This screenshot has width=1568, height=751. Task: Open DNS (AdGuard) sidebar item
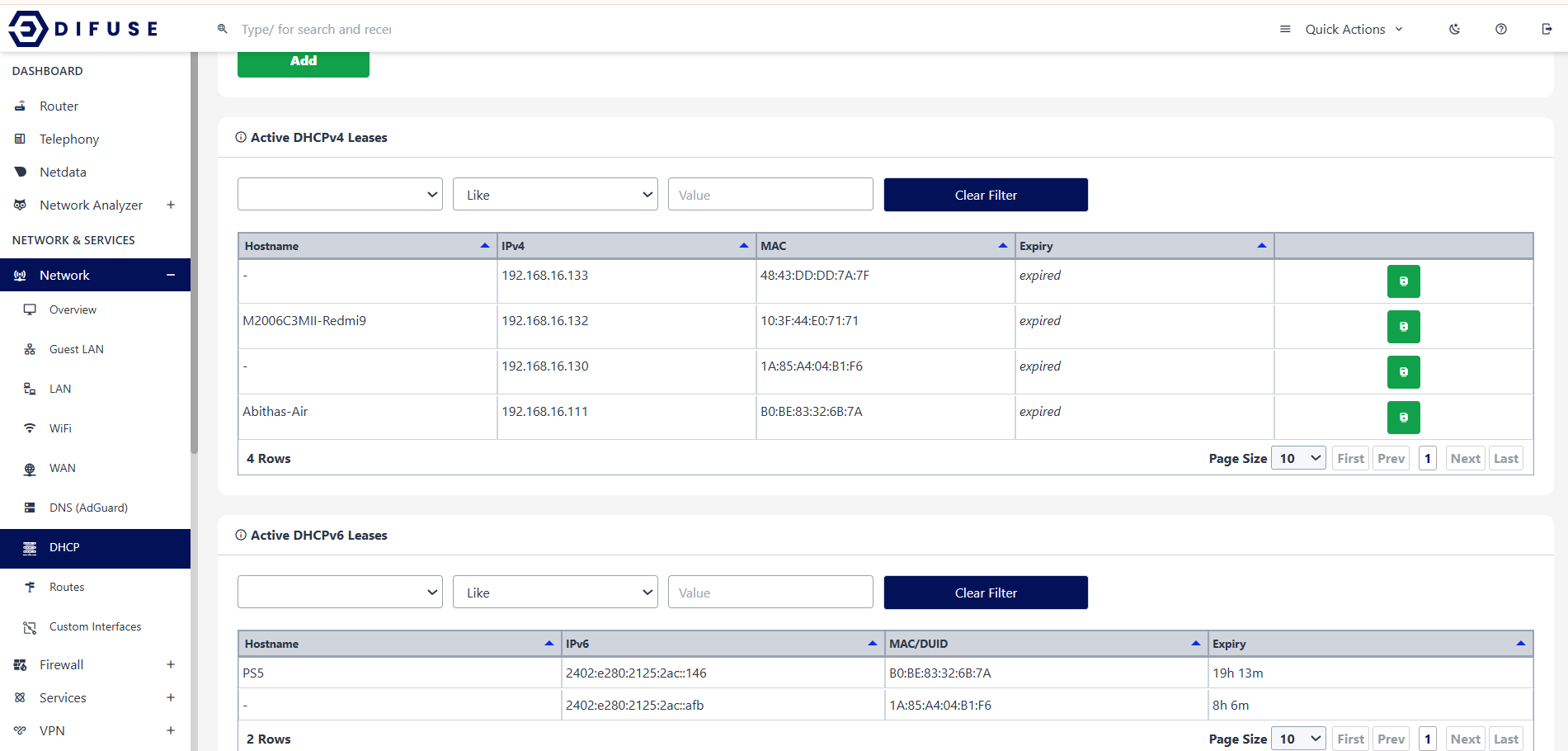[x=88, y=508]
